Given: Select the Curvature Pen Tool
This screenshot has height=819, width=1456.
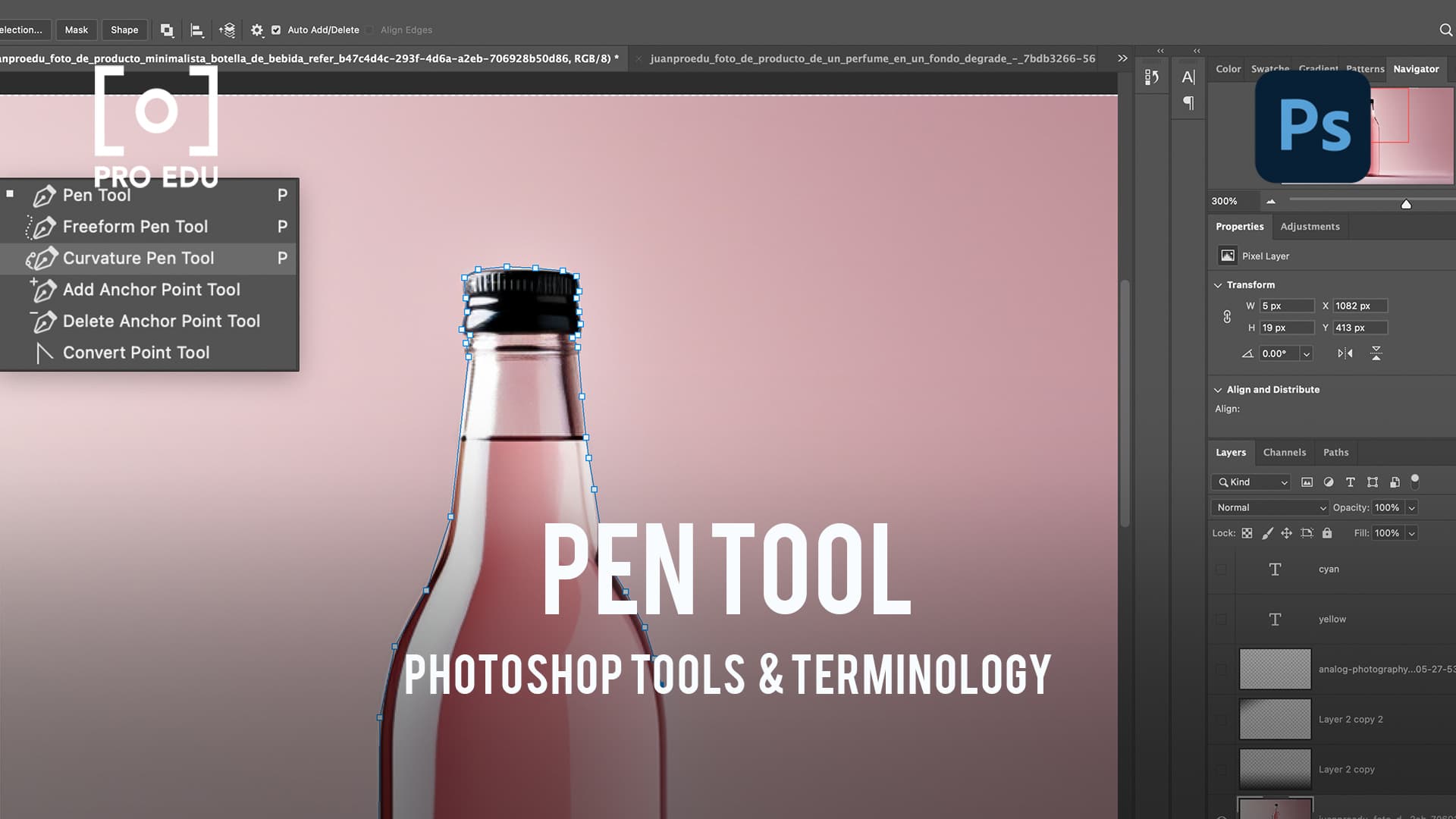Looking at the screenshot, I should click(x=138, y=258).
